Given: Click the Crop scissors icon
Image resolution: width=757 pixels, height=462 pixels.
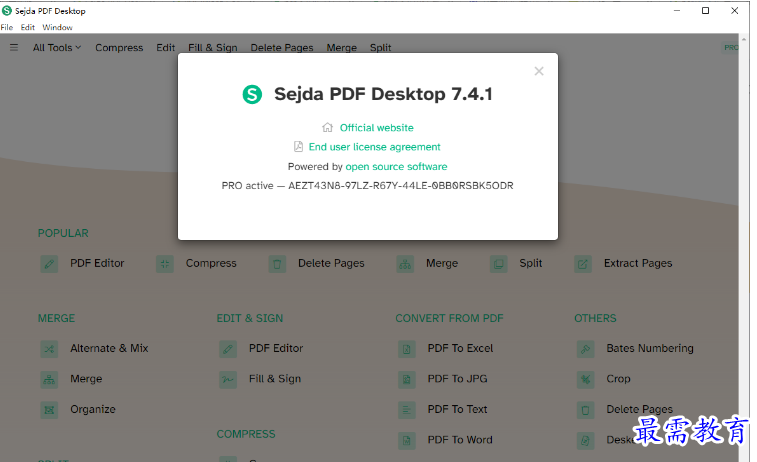Looking at the screenshot, I should pyautogui.click(x=585, y=379).
